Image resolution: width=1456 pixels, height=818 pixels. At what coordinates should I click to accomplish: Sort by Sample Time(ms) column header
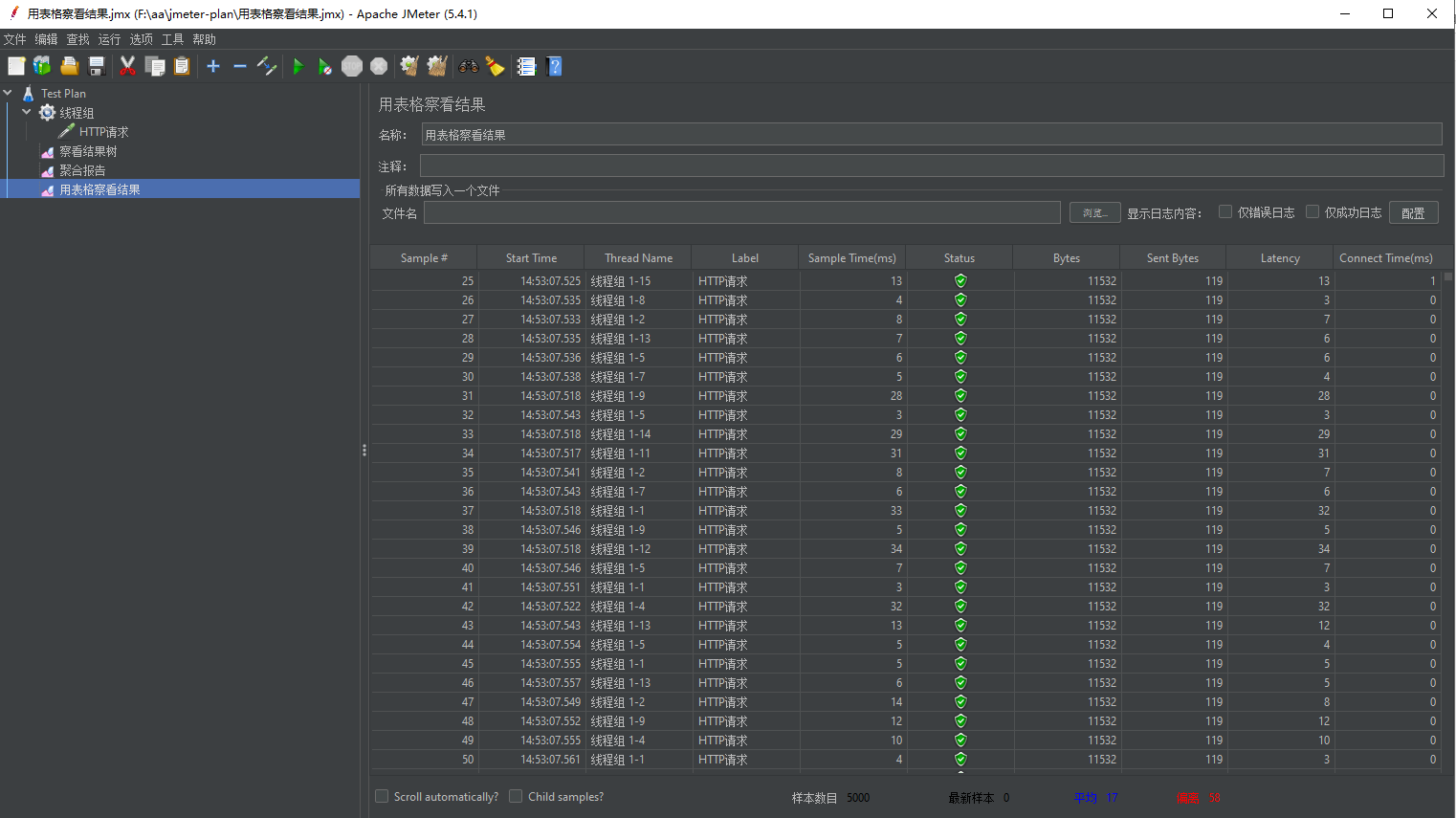851,257
